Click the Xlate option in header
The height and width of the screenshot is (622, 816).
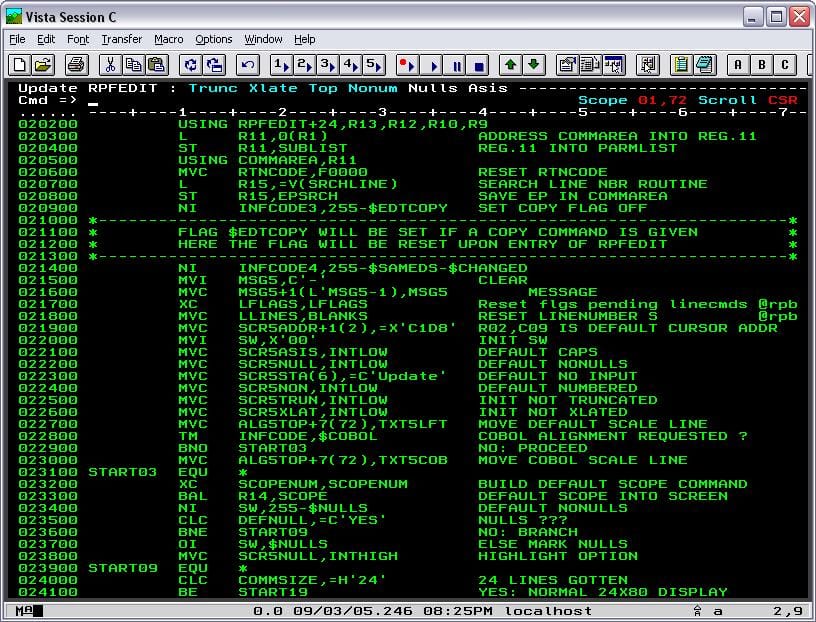point(273,88)
